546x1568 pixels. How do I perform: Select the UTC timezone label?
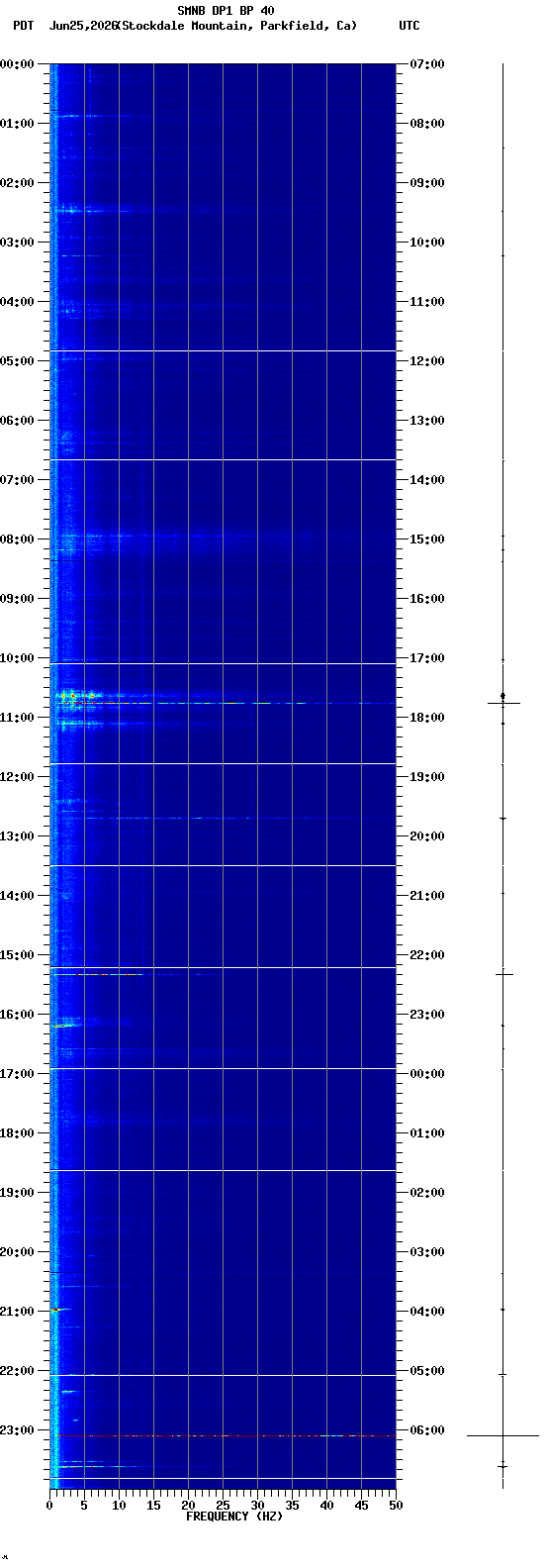(409, 26)
